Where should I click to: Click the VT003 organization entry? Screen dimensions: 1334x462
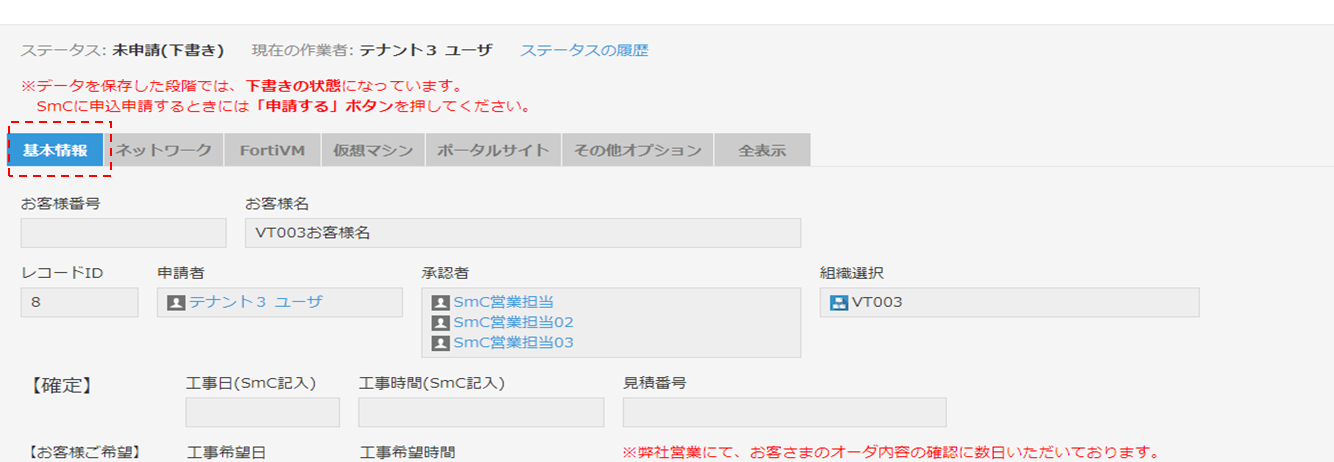tap(877, 302)
